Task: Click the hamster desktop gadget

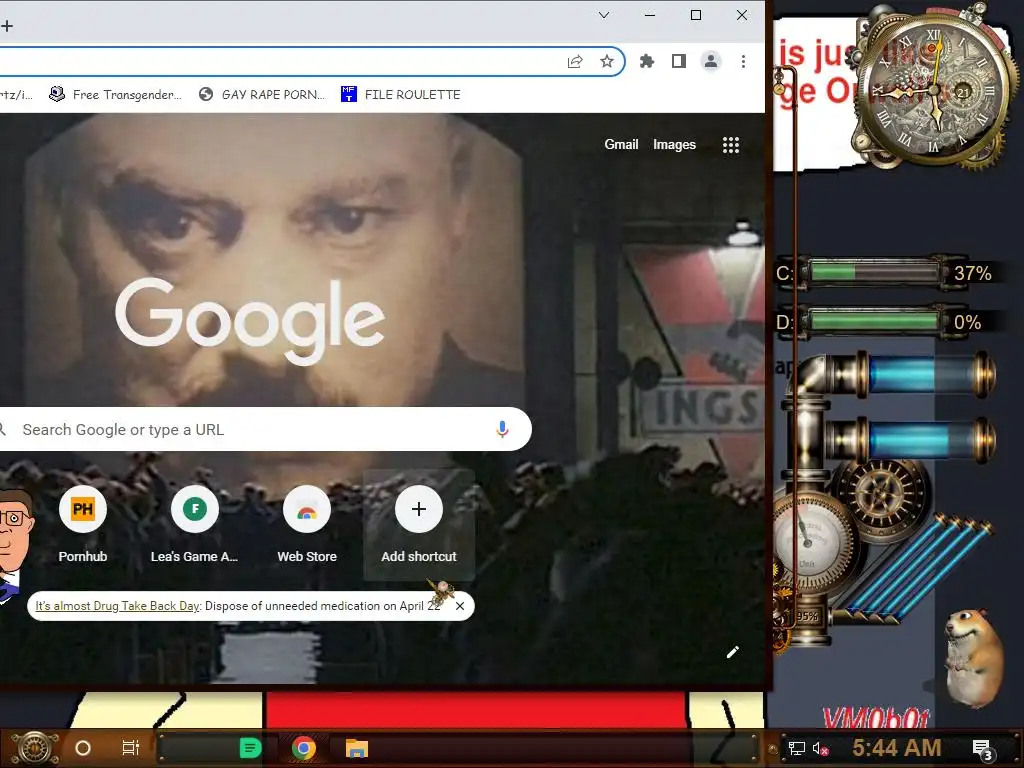Action: click(x=975, y=656)
